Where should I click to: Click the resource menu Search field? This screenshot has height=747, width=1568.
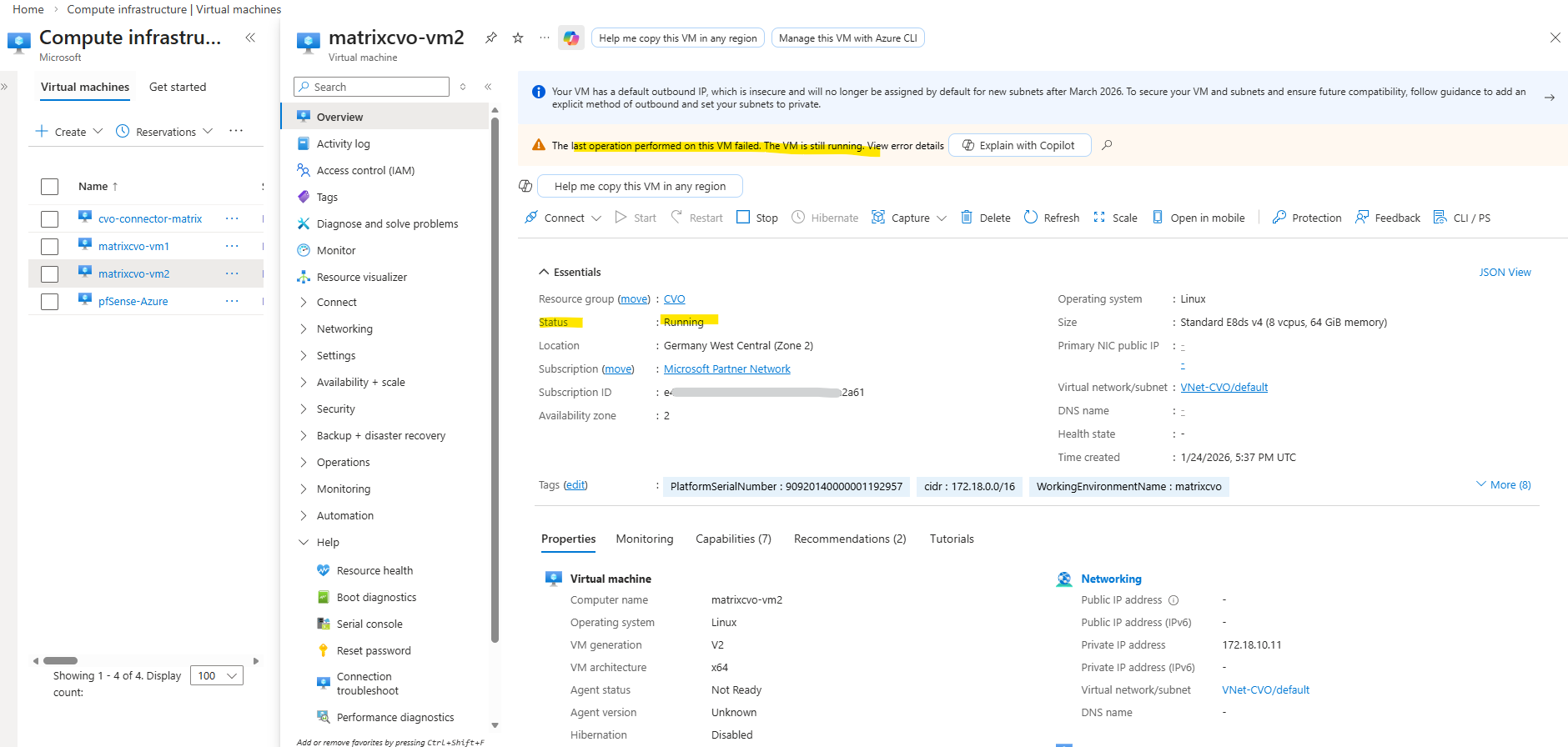pyautogui.click(x=372, y=87)
